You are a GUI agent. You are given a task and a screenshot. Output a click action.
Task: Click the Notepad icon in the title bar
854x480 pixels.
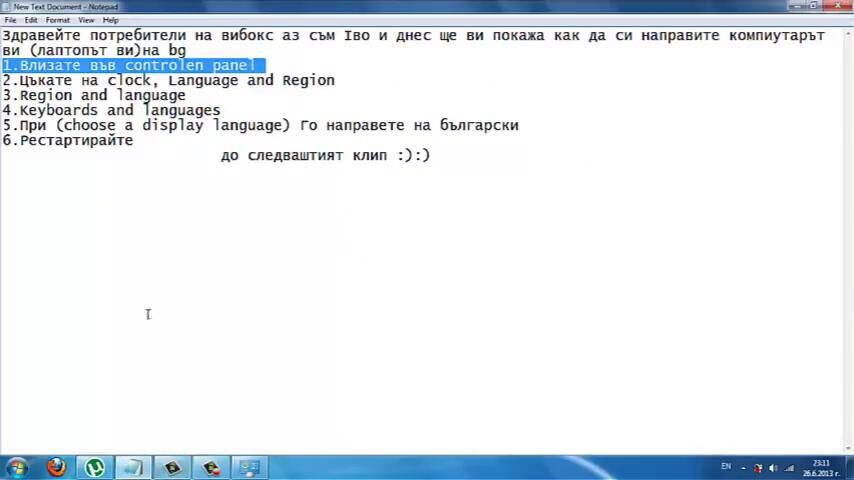[x=7, y=7]
